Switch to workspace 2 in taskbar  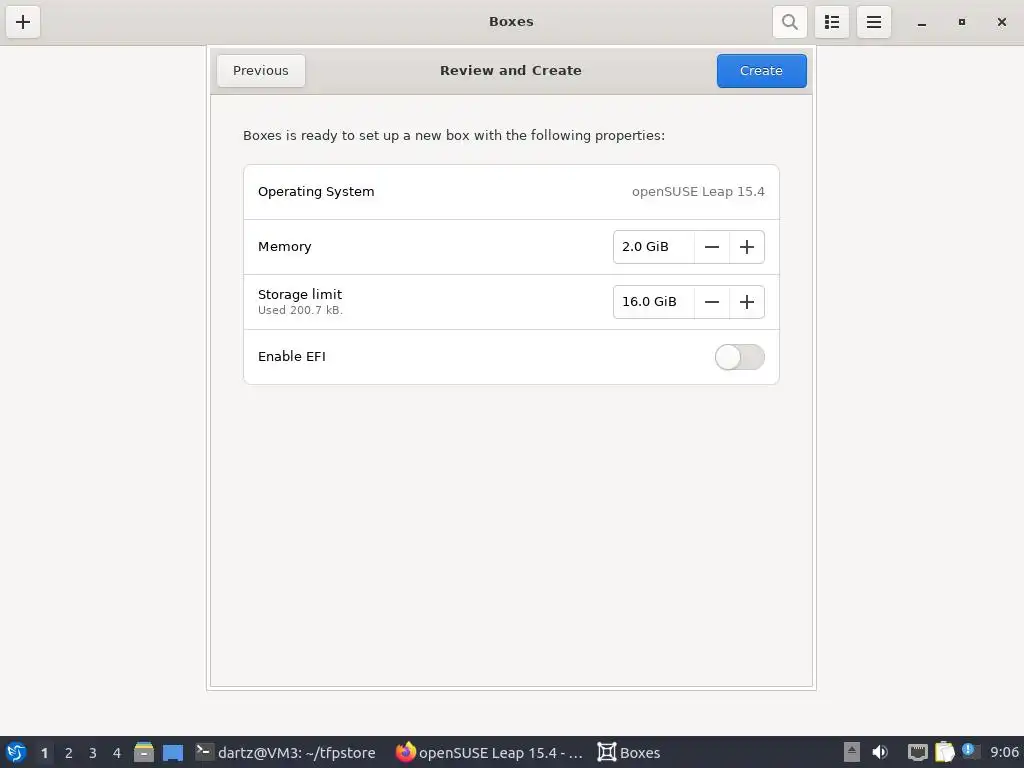(x=69, y=753)
